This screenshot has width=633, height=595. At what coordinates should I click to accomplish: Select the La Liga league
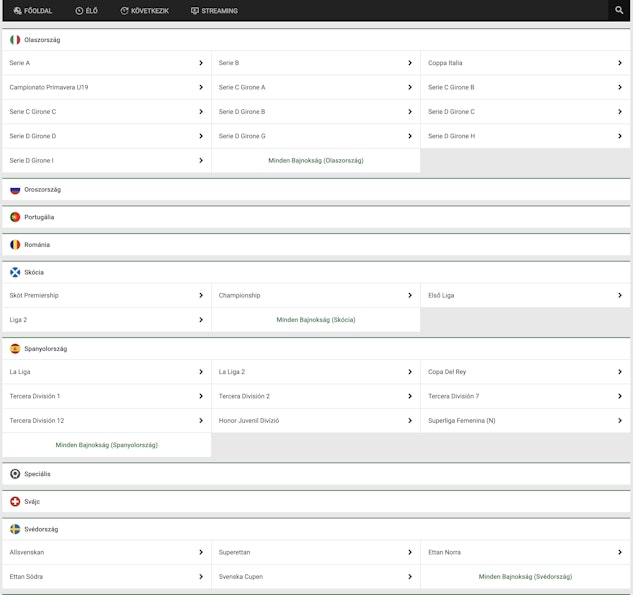(105, 372)
